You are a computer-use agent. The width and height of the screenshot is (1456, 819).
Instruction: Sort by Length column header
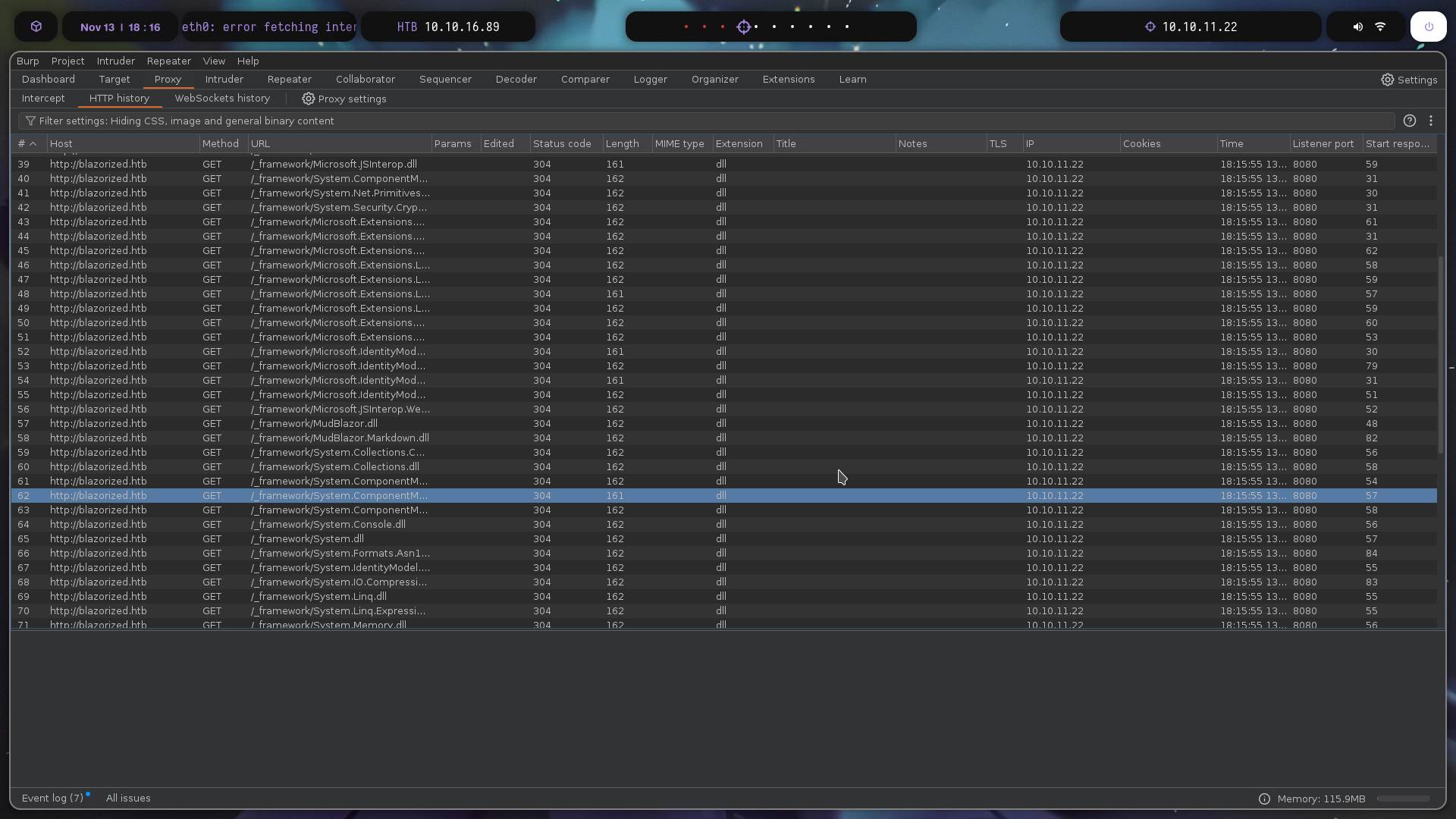coord(627,143)
